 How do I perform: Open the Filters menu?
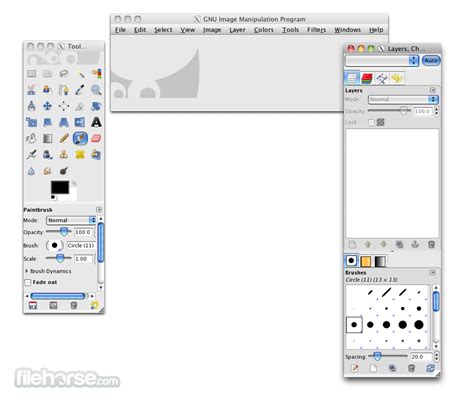(316, 30)
